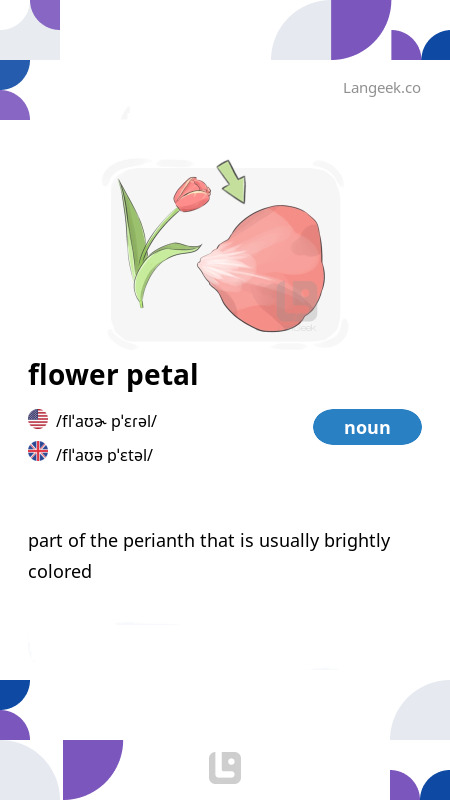Click the light gray card behind the tulip

point(226,254)
